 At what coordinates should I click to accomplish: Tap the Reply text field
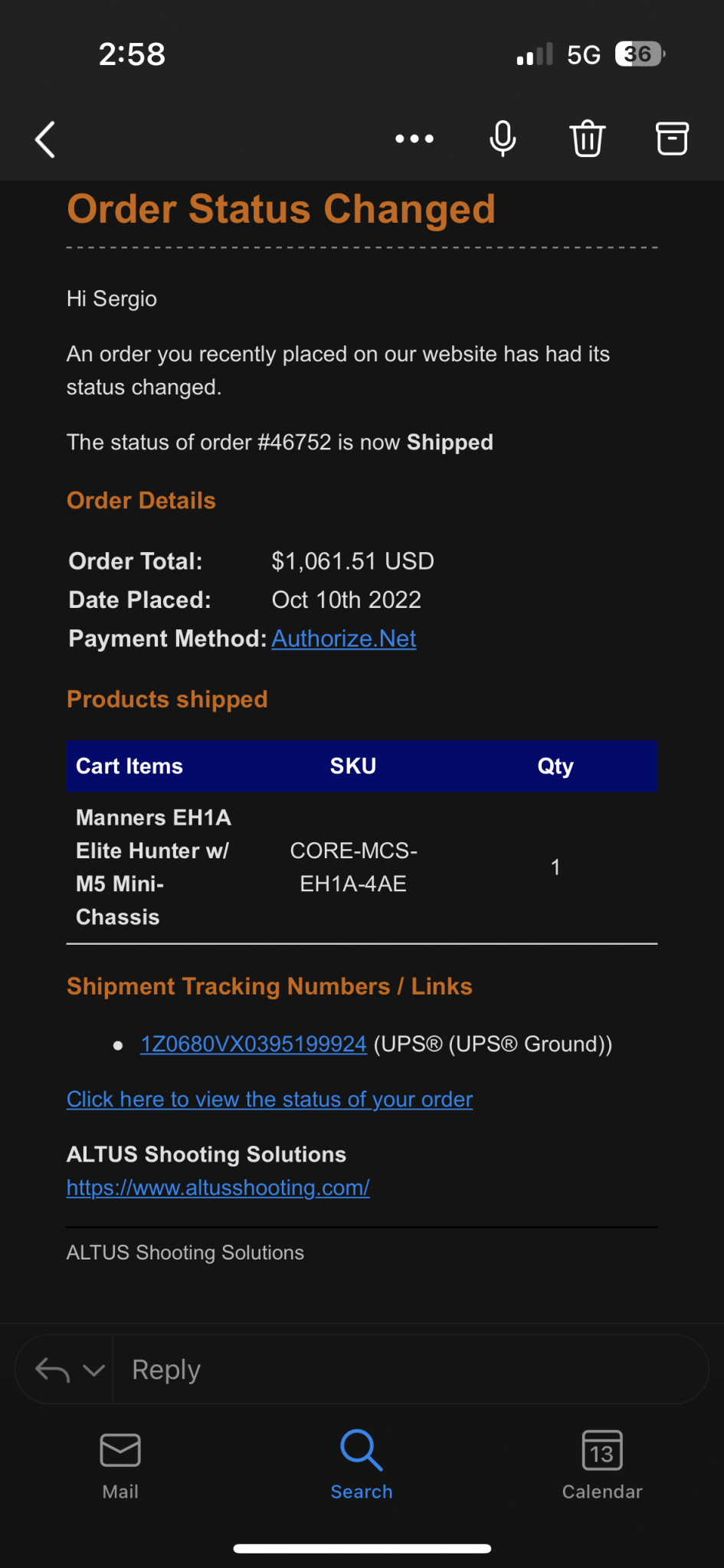(x=410, y=1370)
